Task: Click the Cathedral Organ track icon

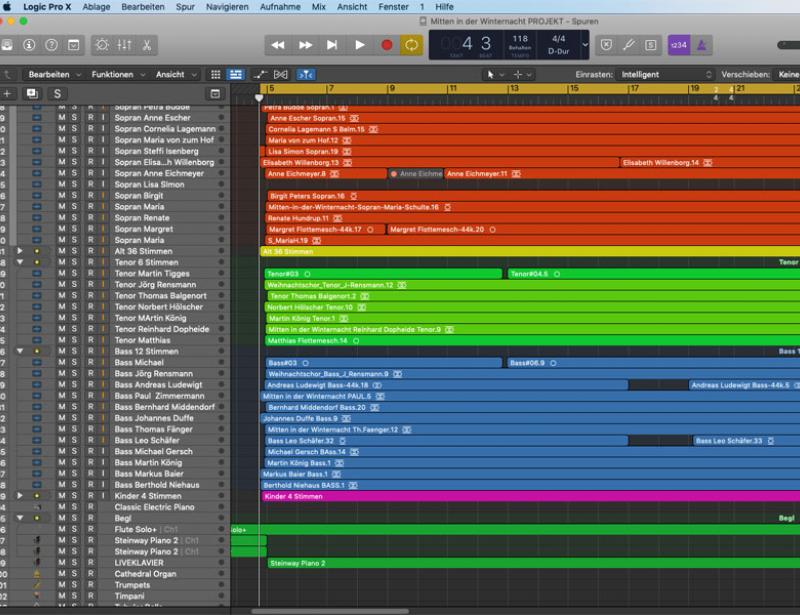Action: 37,574
